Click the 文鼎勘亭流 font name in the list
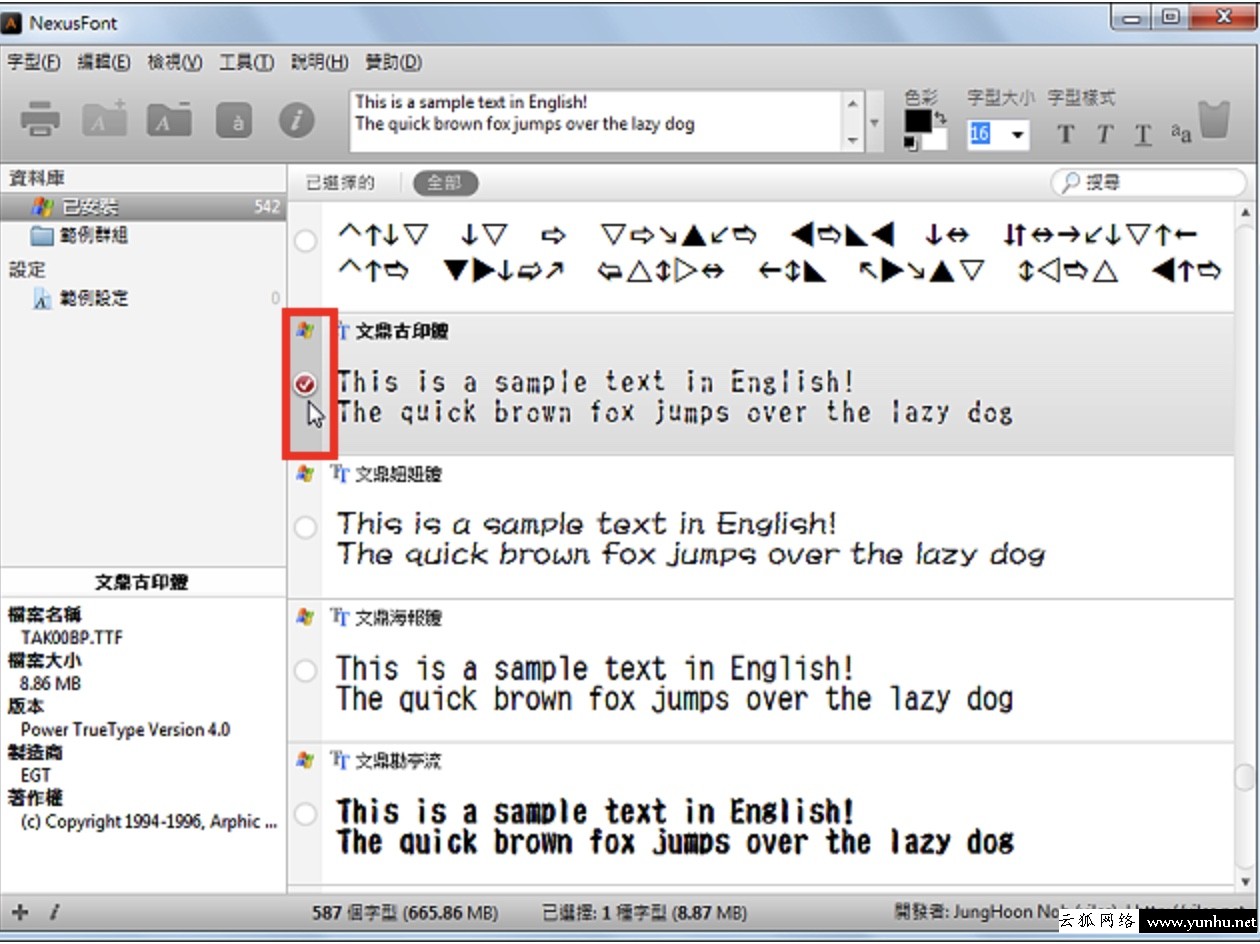 coord(399,762)
